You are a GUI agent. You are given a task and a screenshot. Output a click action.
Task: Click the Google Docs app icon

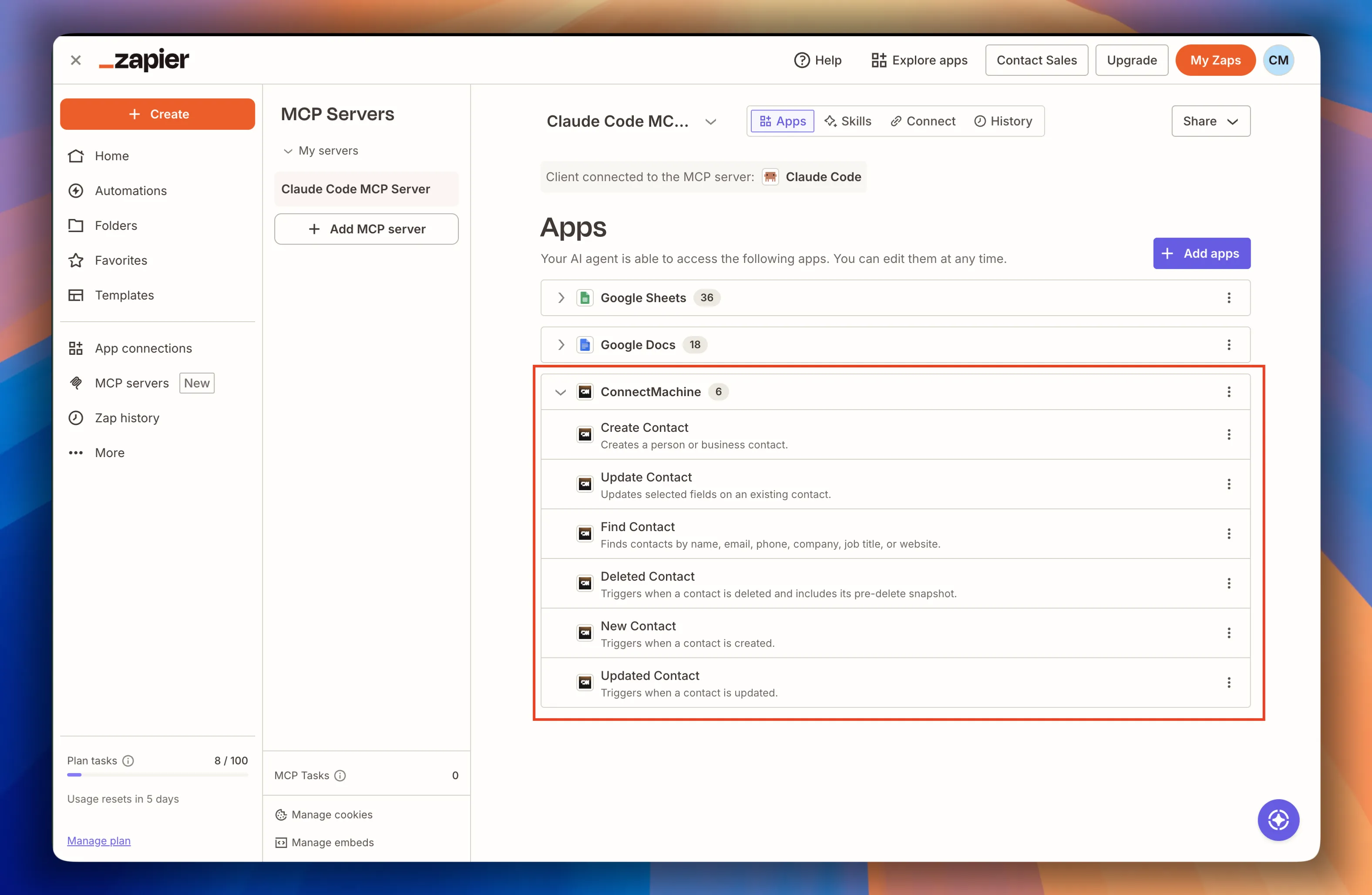[585, 345]
